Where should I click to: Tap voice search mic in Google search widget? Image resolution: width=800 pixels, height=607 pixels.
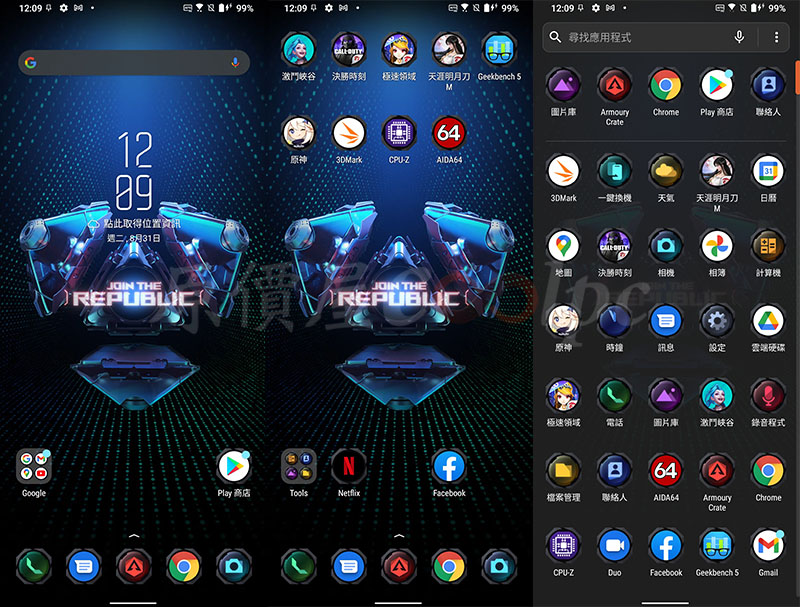pos(235,63)
